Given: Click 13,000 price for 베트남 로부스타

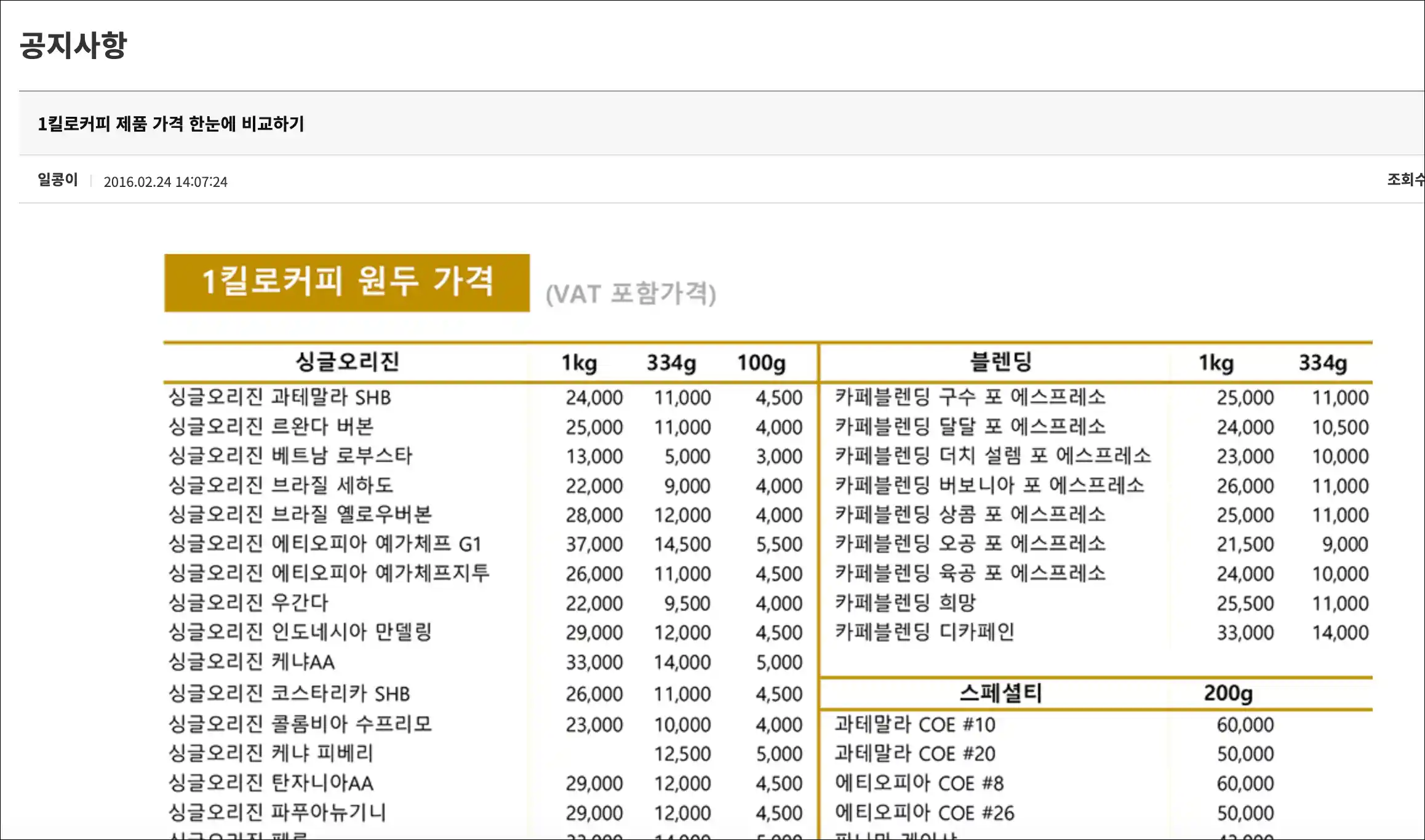Looking at the screenshot, I should click(x=594, y=456).
